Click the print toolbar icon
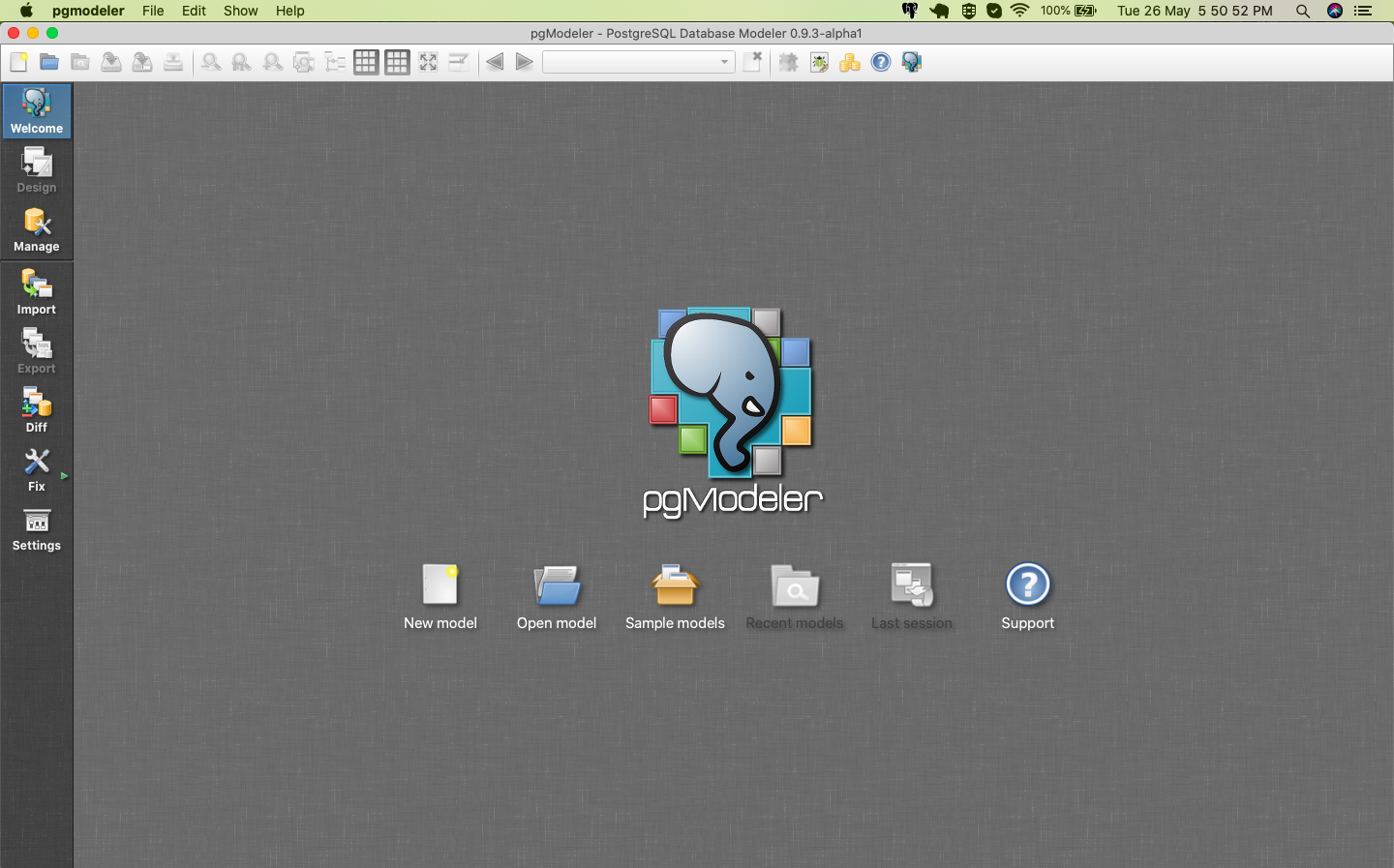This screenshot has width=1394, height=868. 173,63
